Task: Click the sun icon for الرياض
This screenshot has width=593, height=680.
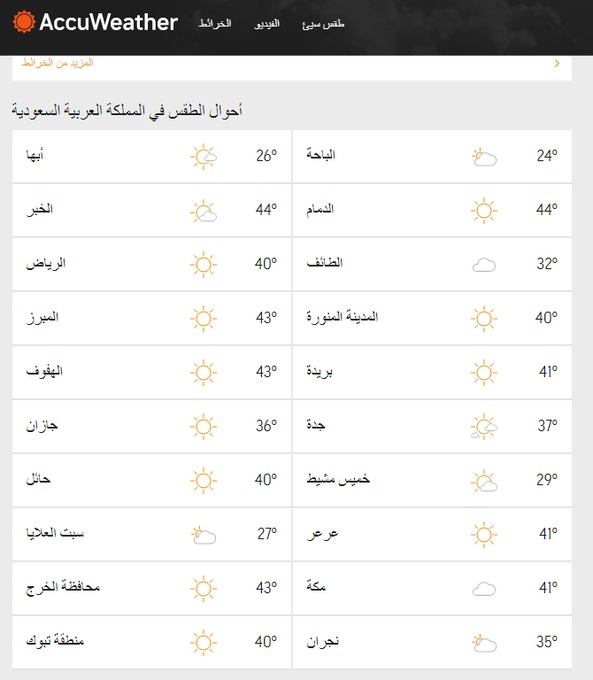Action: pos(203,265)
